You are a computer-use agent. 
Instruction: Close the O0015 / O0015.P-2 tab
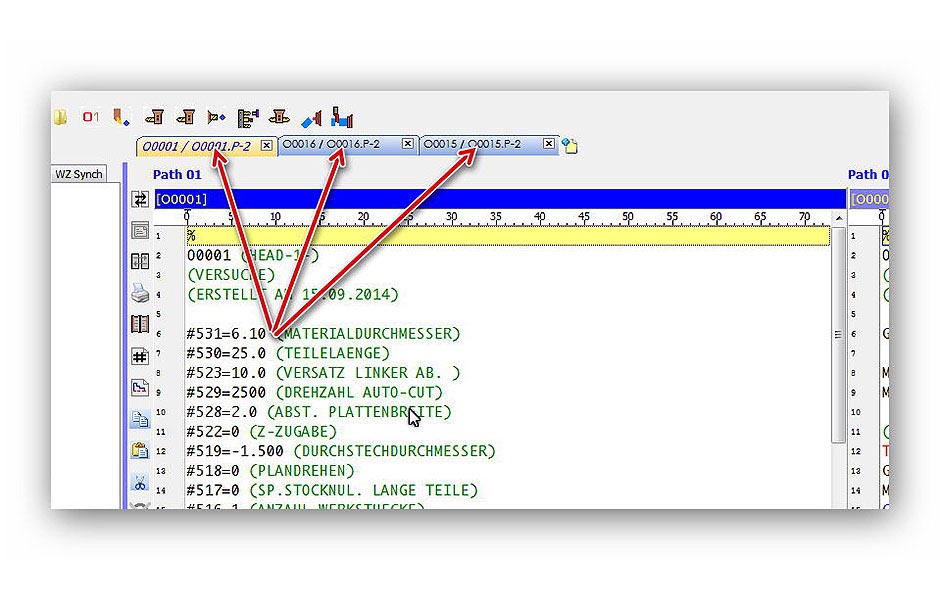coord(549,145)
